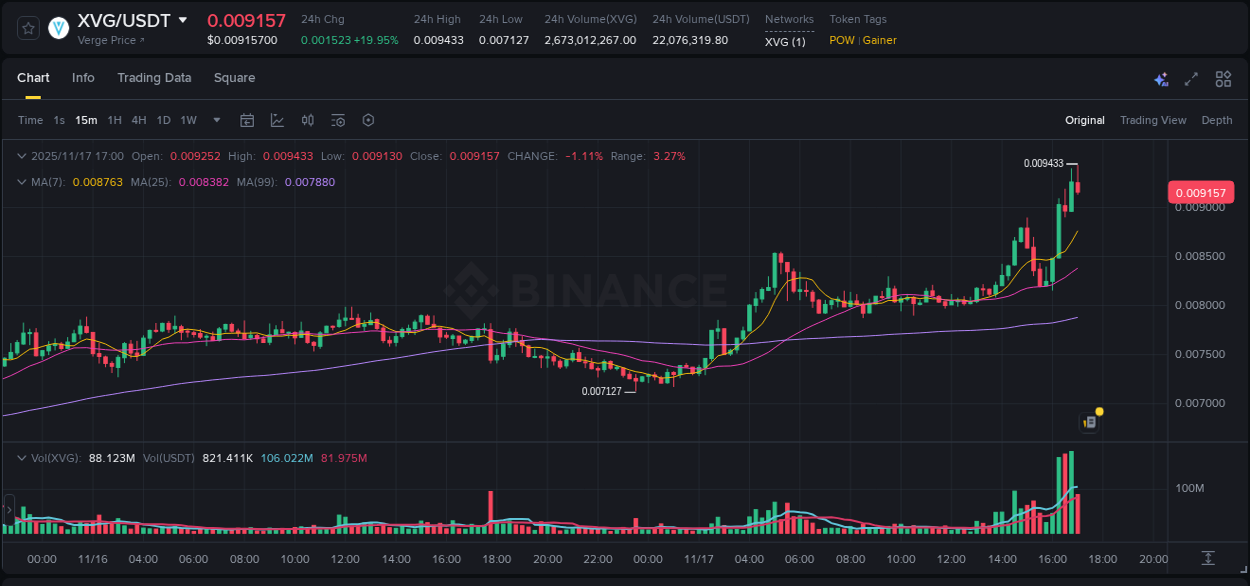This screenshot has width=1250, height=586.
Task: Enter fullscreen chart mode
Action: [x=1191, y=78]
